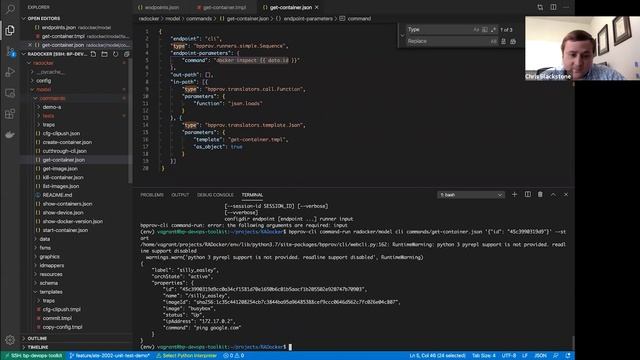Open the OUTPUT panel tab

pyautogui.click(x=180, y=195)
